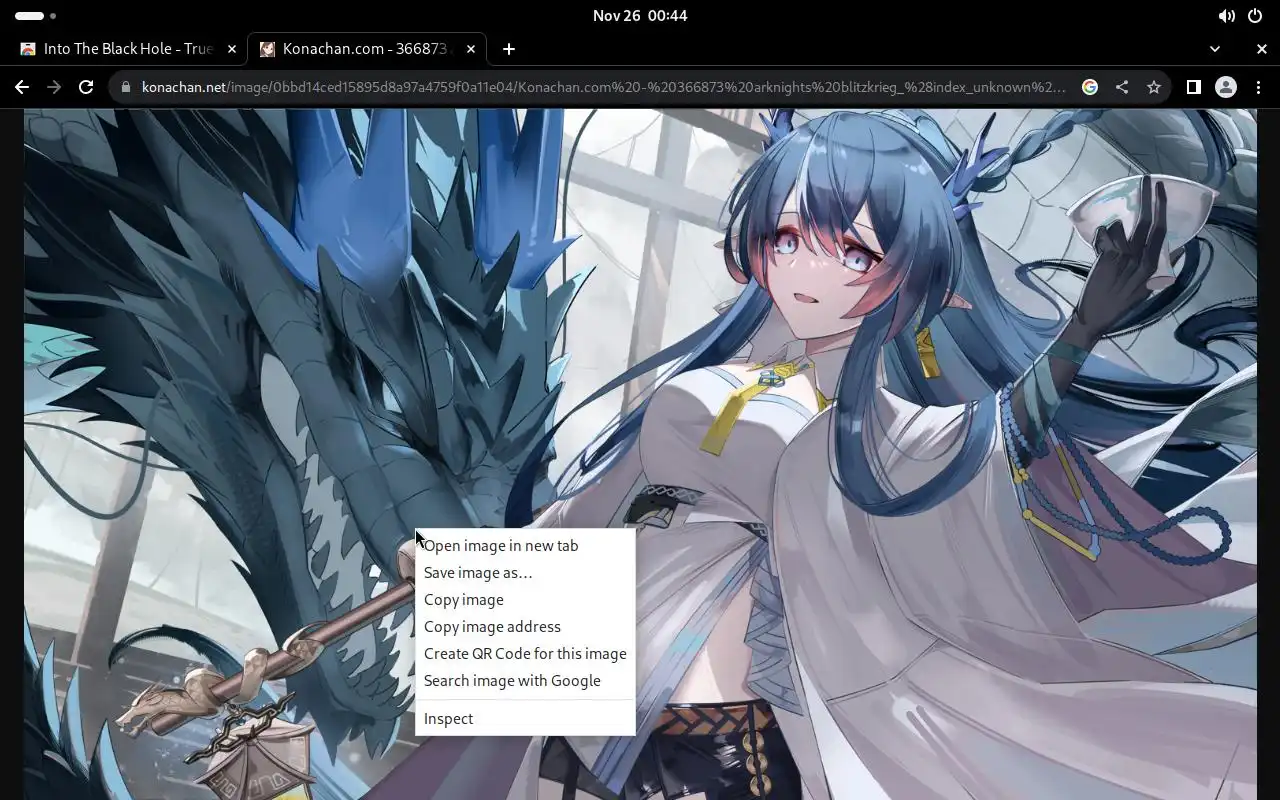This screenshot has height=800, width=1280.
Task: Bookmark this page with the star
Action: [x=1154, y=87]
